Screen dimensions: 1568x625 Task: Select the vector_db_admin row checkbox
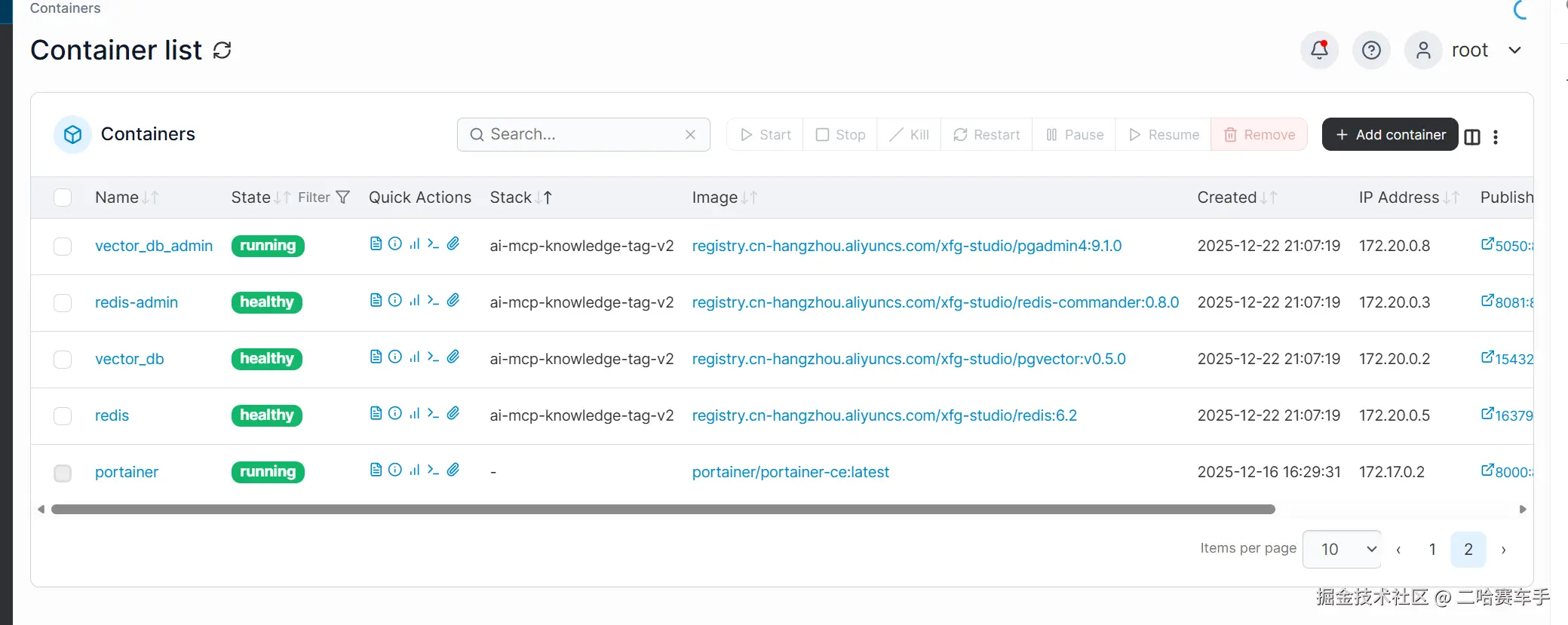63,247
